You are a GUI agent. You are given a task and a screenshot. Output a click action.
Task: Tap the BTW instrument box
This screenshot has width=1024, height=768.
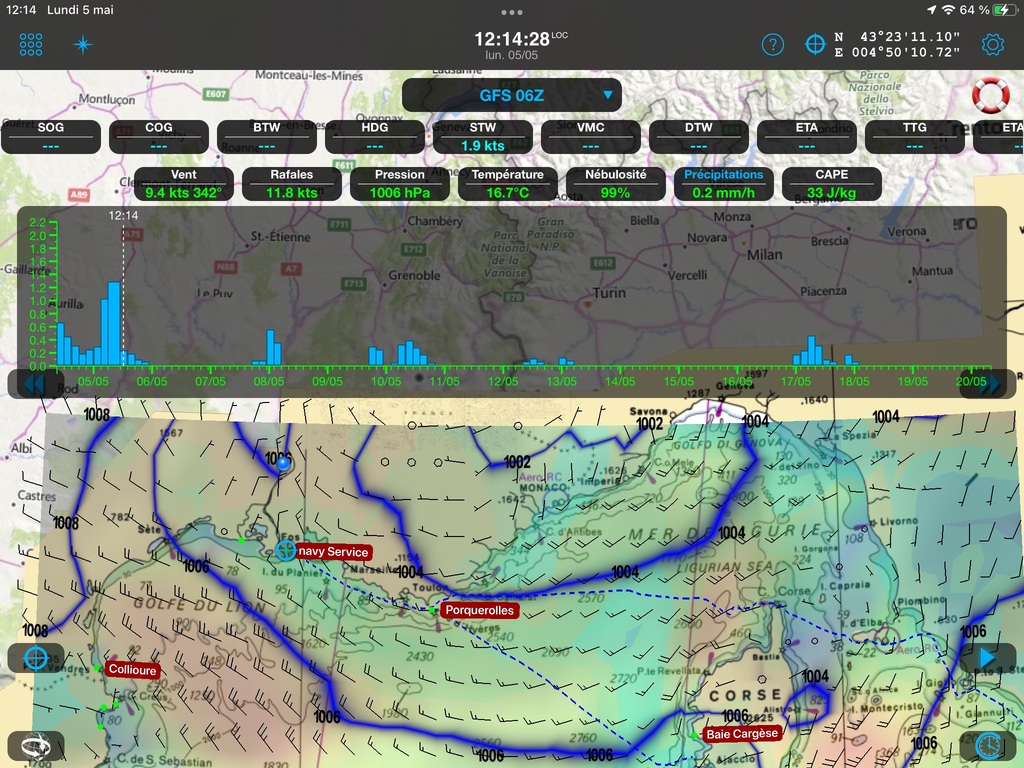click(266, 136)
